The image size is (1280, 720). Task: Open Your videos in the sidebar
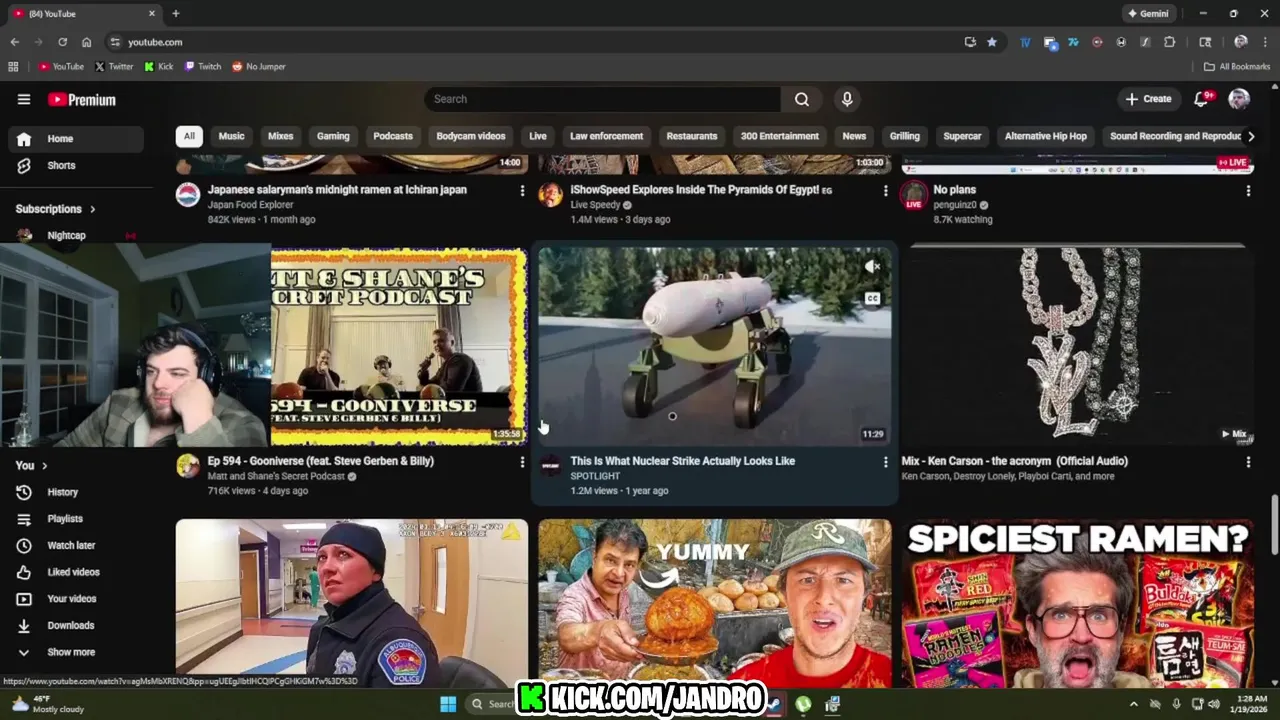click(x=76, y=599)
